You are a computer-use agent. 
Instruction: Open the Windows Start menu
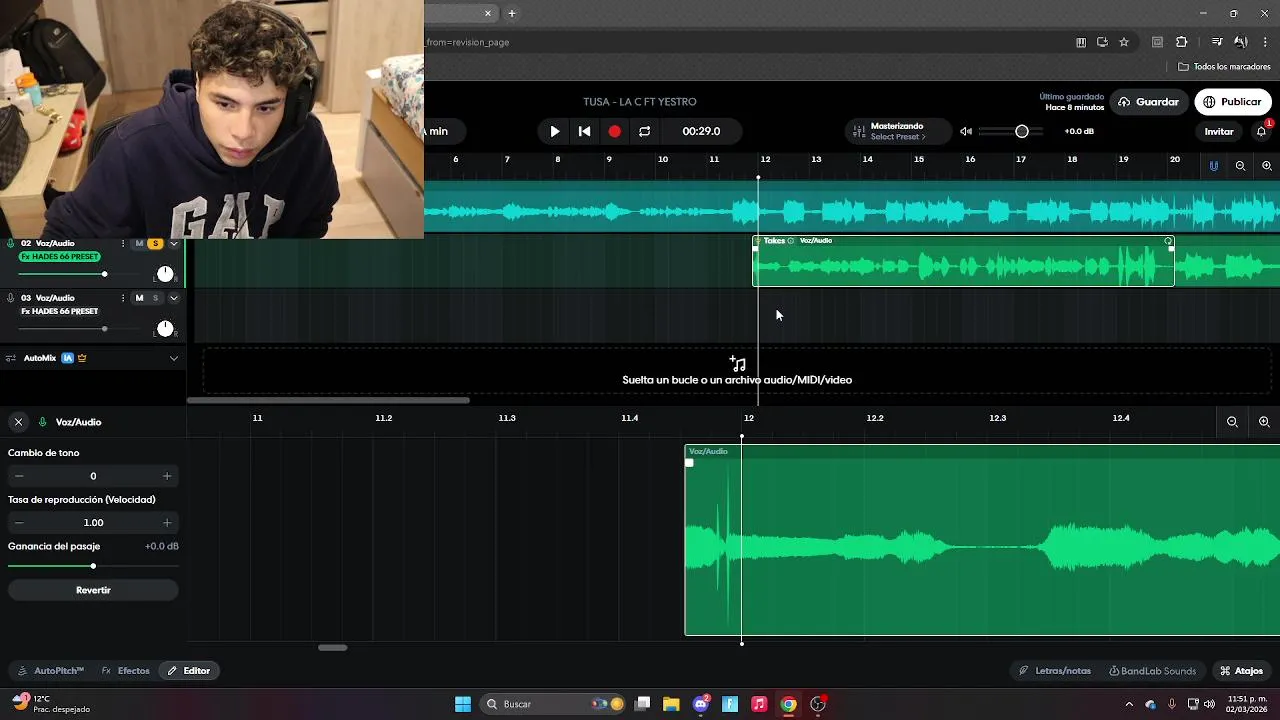(x=463, y=704)
